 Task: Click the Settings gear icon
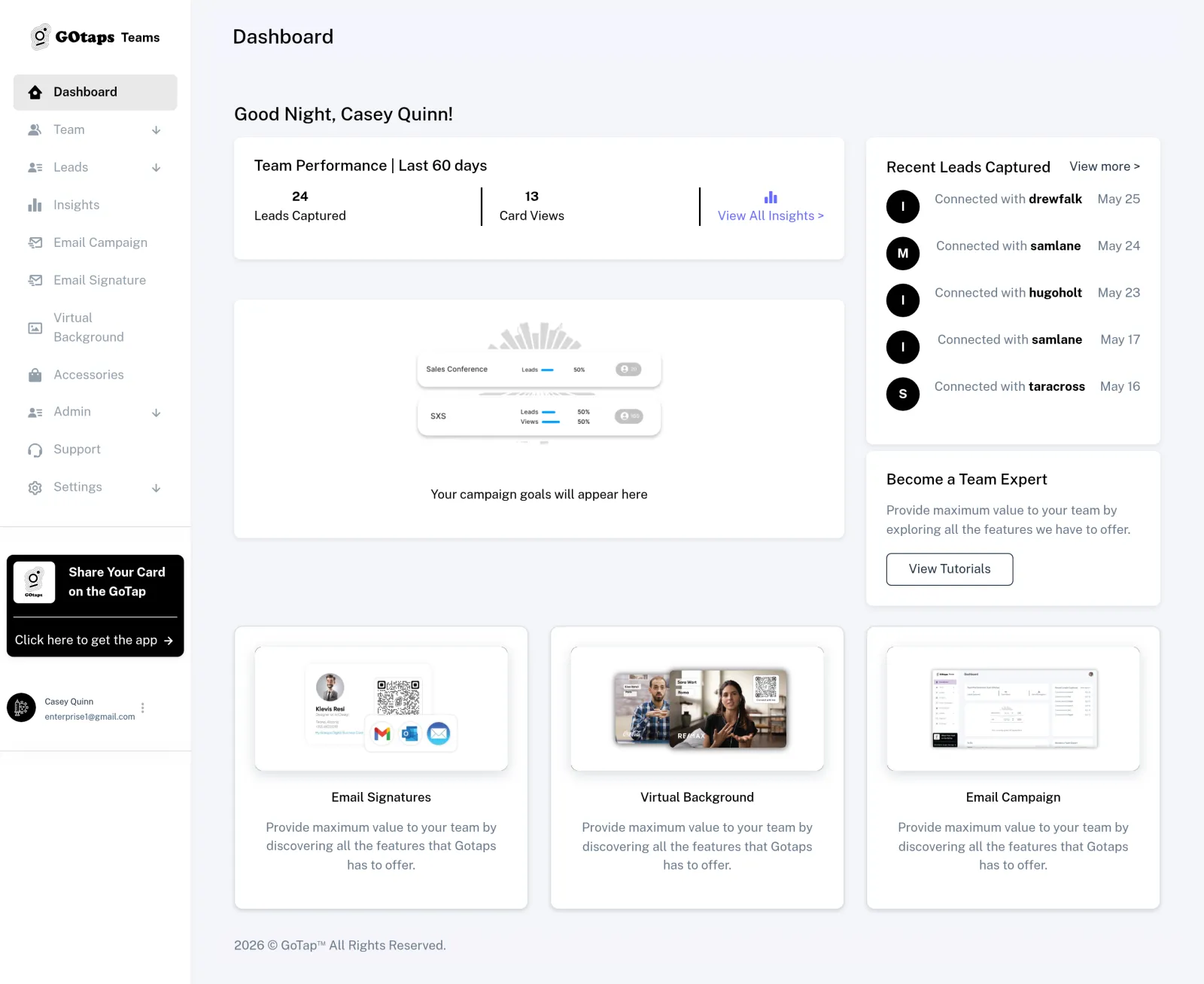pos(35,488)
